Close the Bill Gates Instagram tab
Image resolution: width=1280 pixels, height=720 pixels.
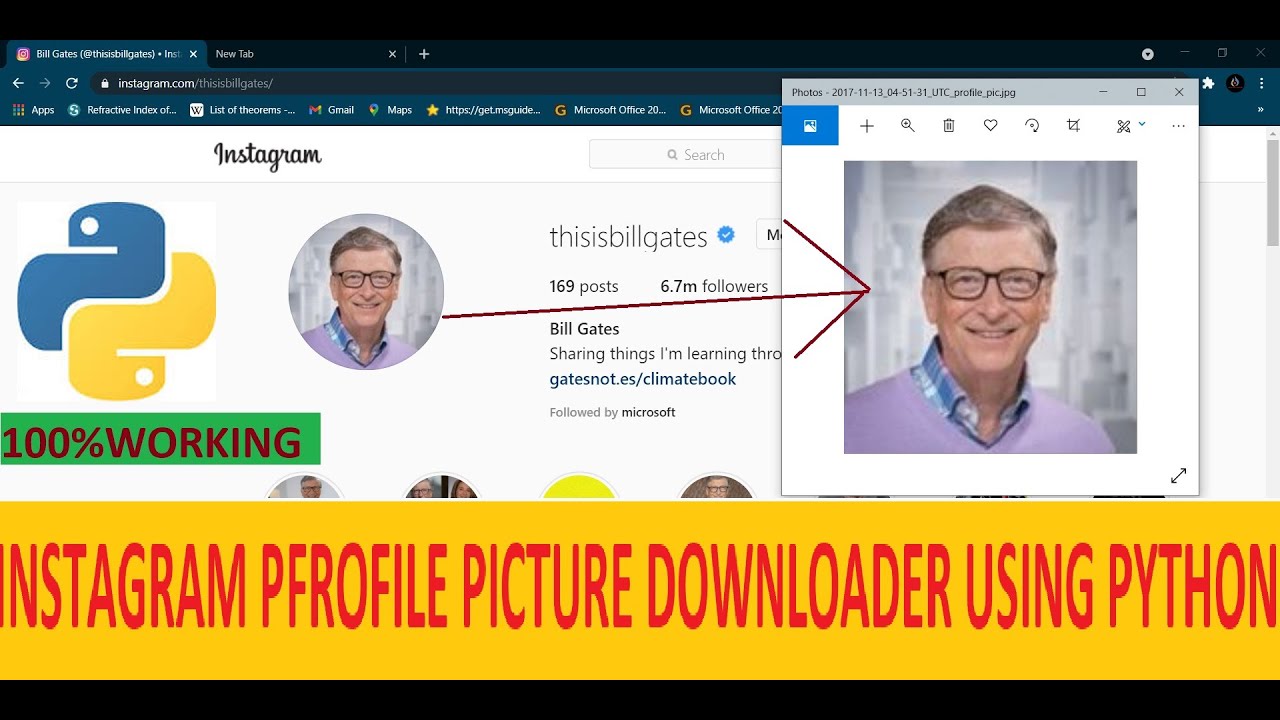pyautogui.click(x=193, y=54)
